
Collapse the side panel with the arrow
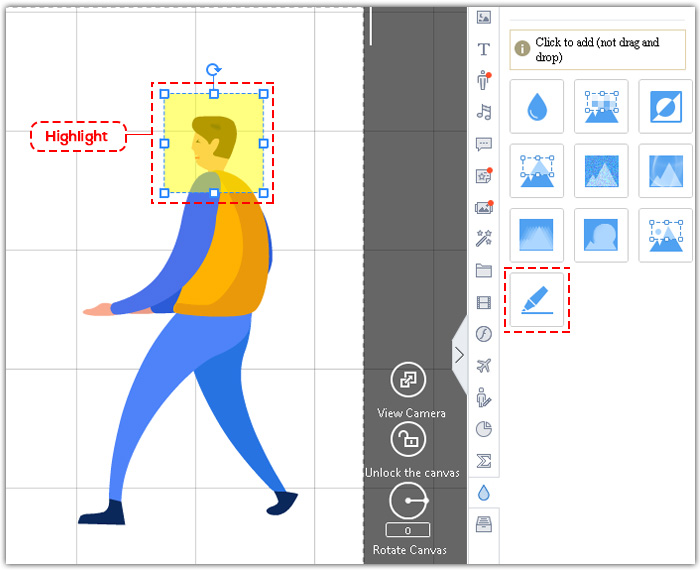pyautogui.click(x=459, y=355)
